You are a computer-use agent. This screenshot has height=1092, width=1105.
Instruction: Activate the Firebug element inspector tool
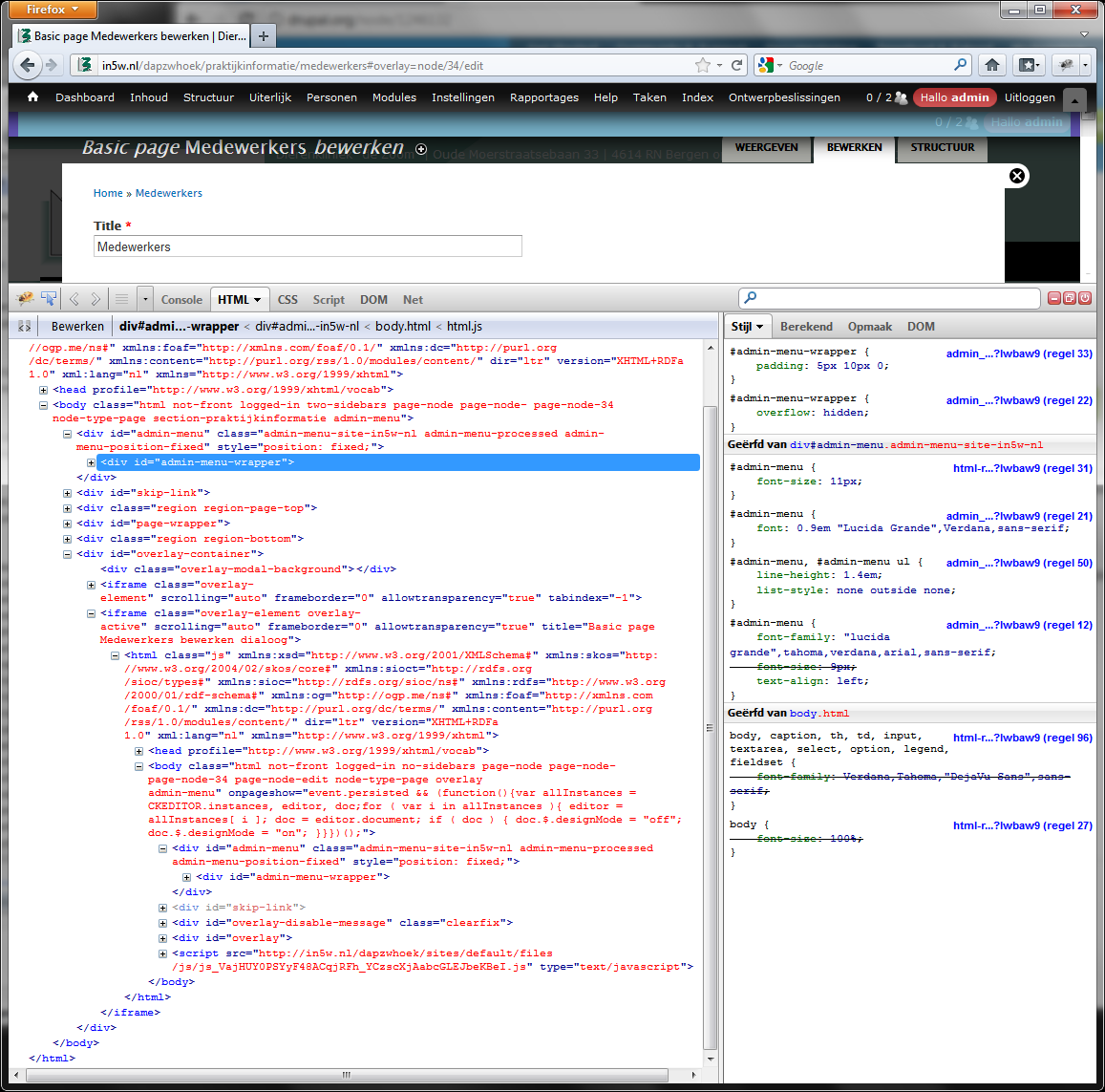(x=49, y=299)
